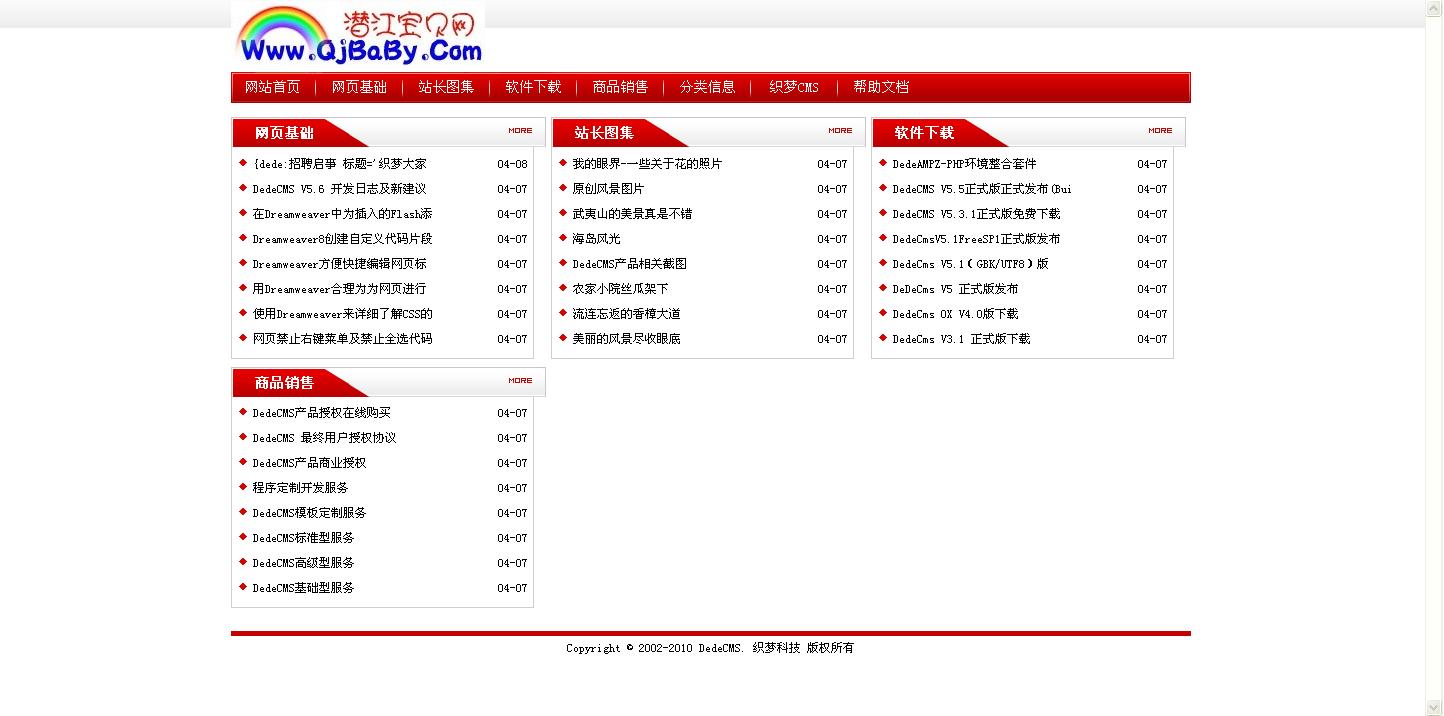This screenshot has width=1444, height=716.
Task: Click the 网页基础 panel title
Action: tap(284, 133)
